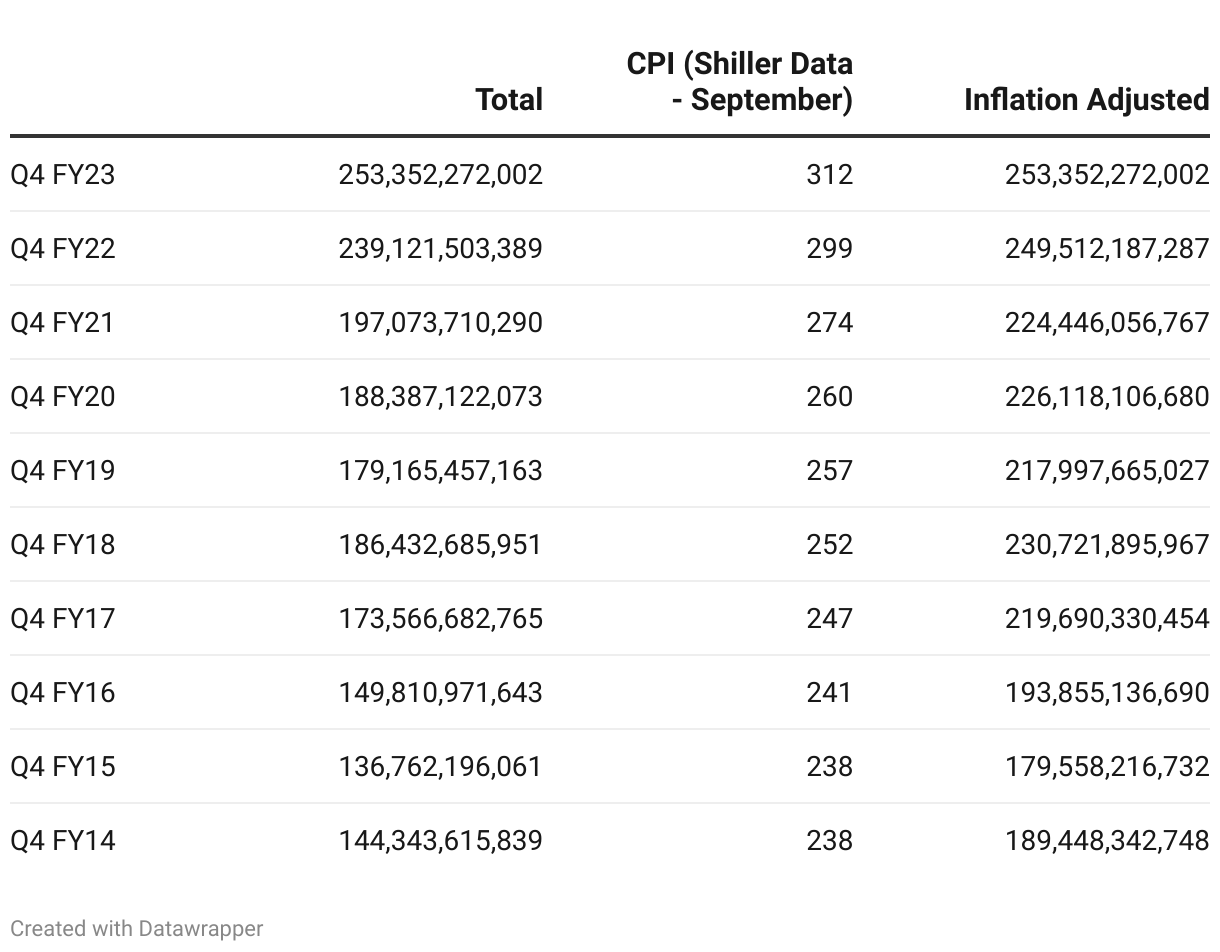Select the Q4 FY20 row label
This screenshot has height=952, width=1220.
[63, 397]
